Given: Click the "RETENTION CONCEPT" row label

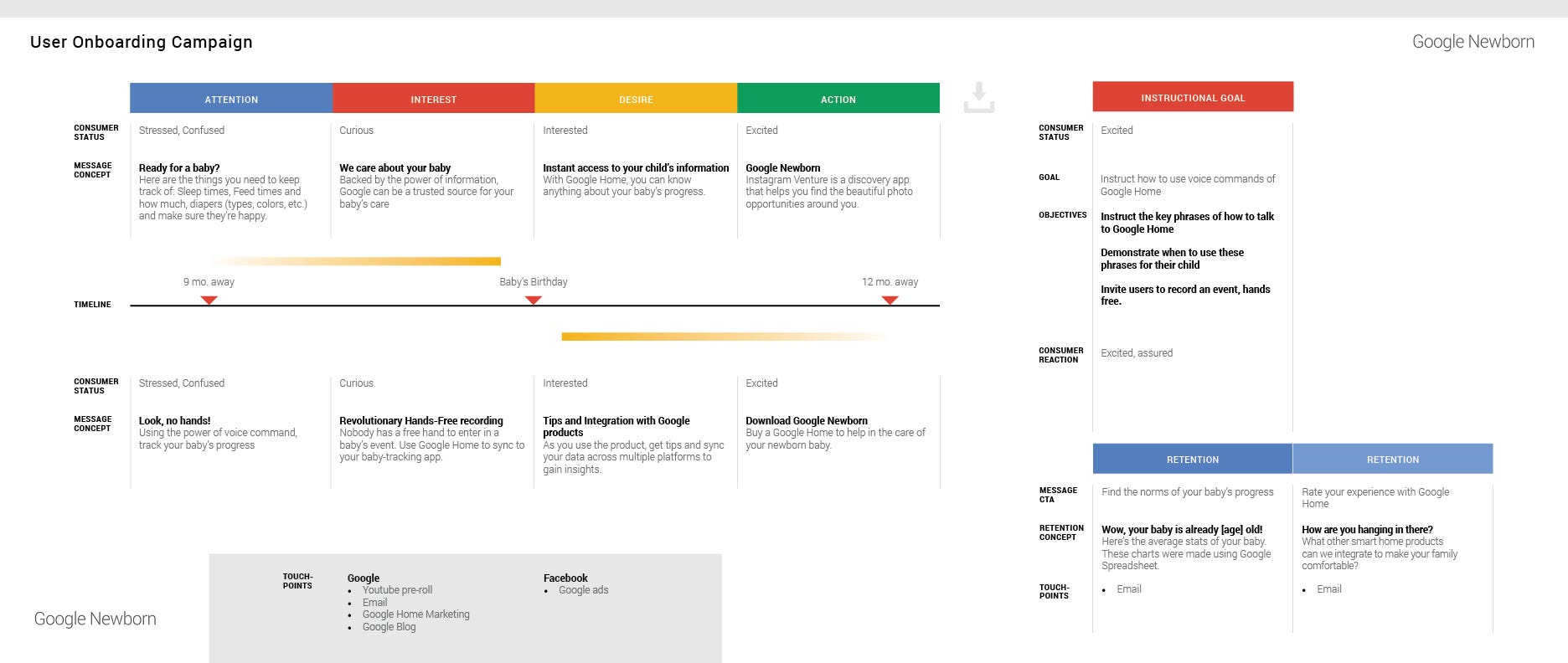Looking at the screenshot, I should click(x=1061, y=532).
